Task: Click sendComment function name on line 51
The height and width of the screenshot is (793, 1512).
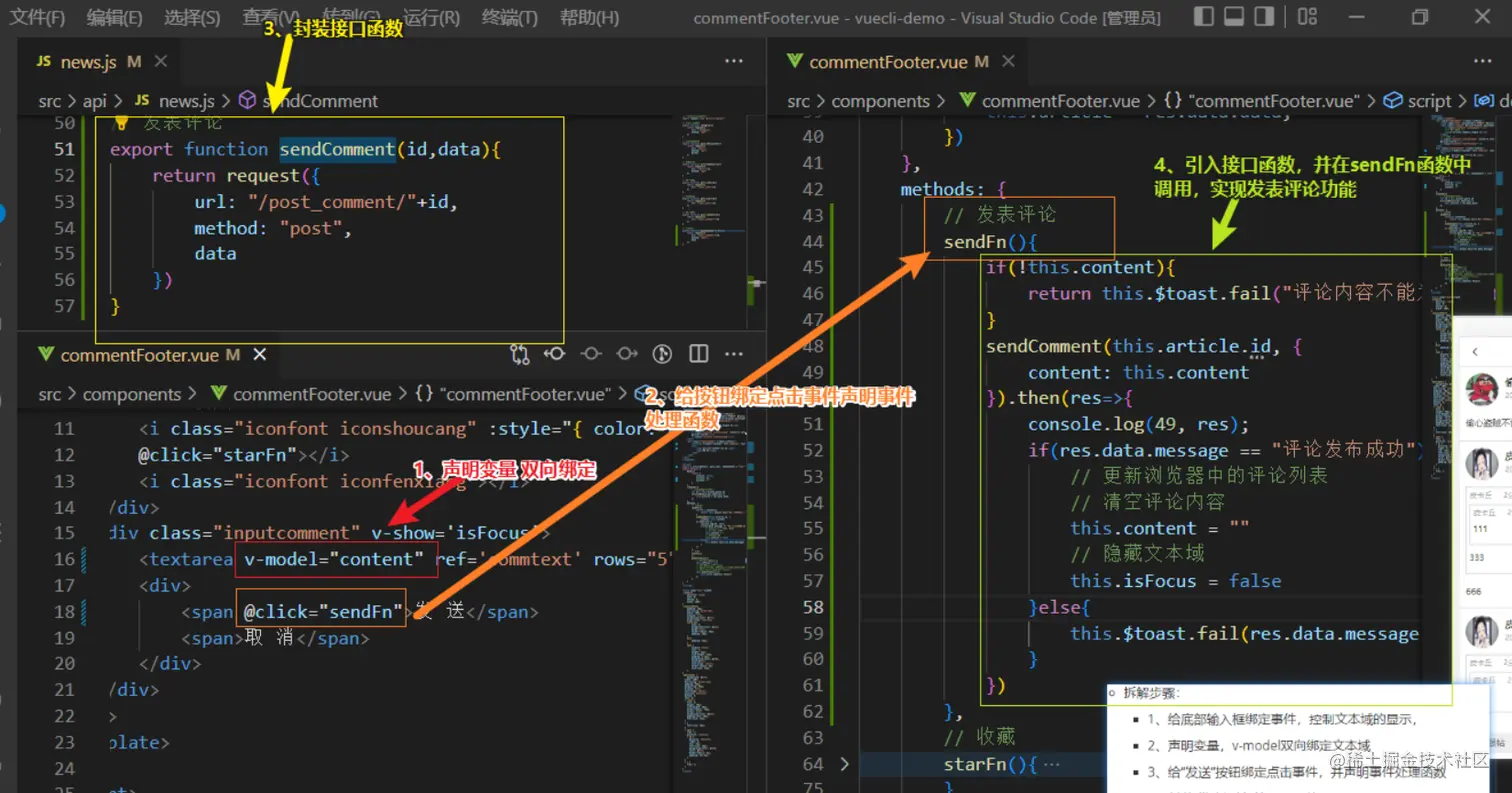Action: 337,149
